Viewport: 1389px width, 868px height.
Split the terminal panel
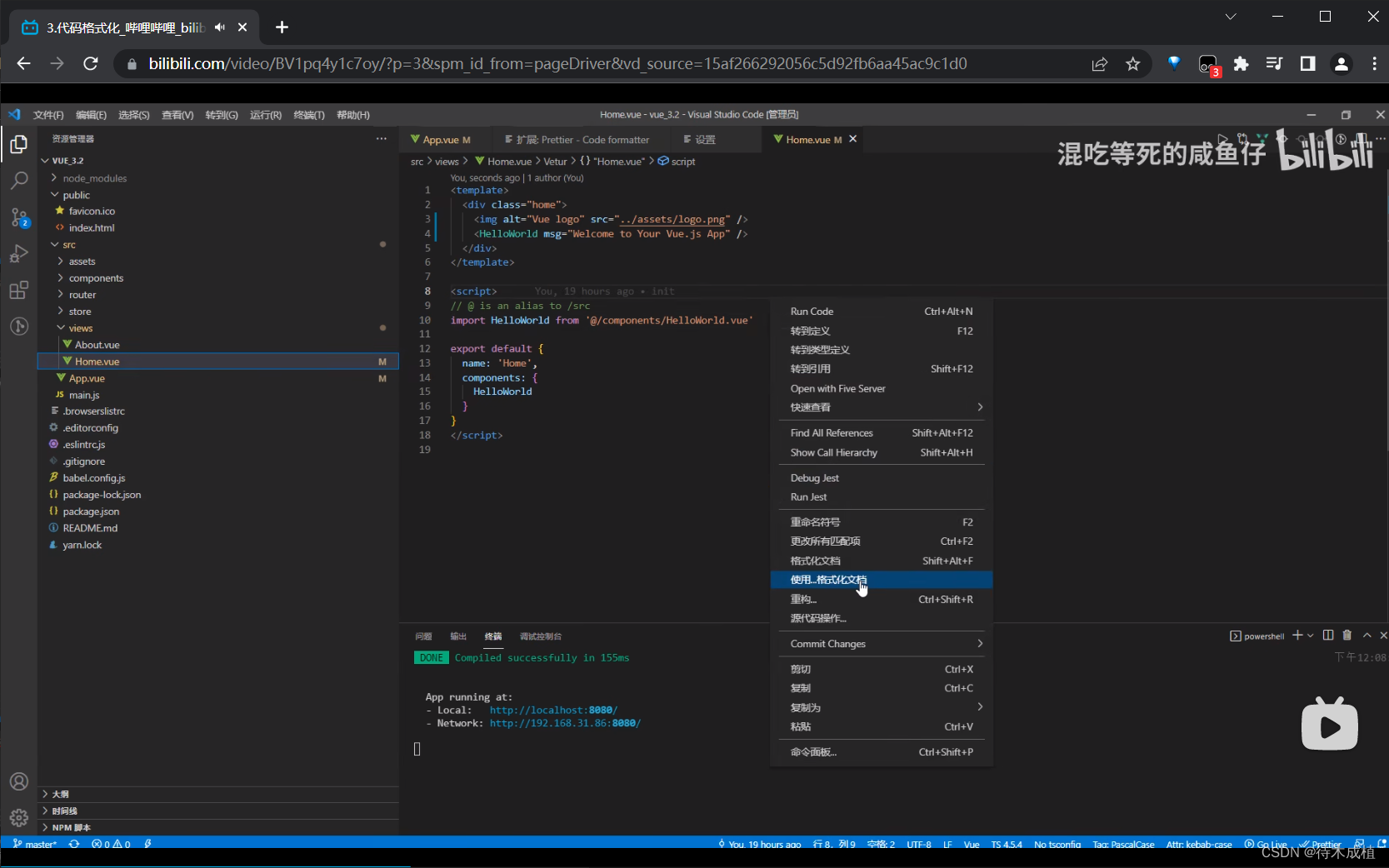pos(1328,636)
